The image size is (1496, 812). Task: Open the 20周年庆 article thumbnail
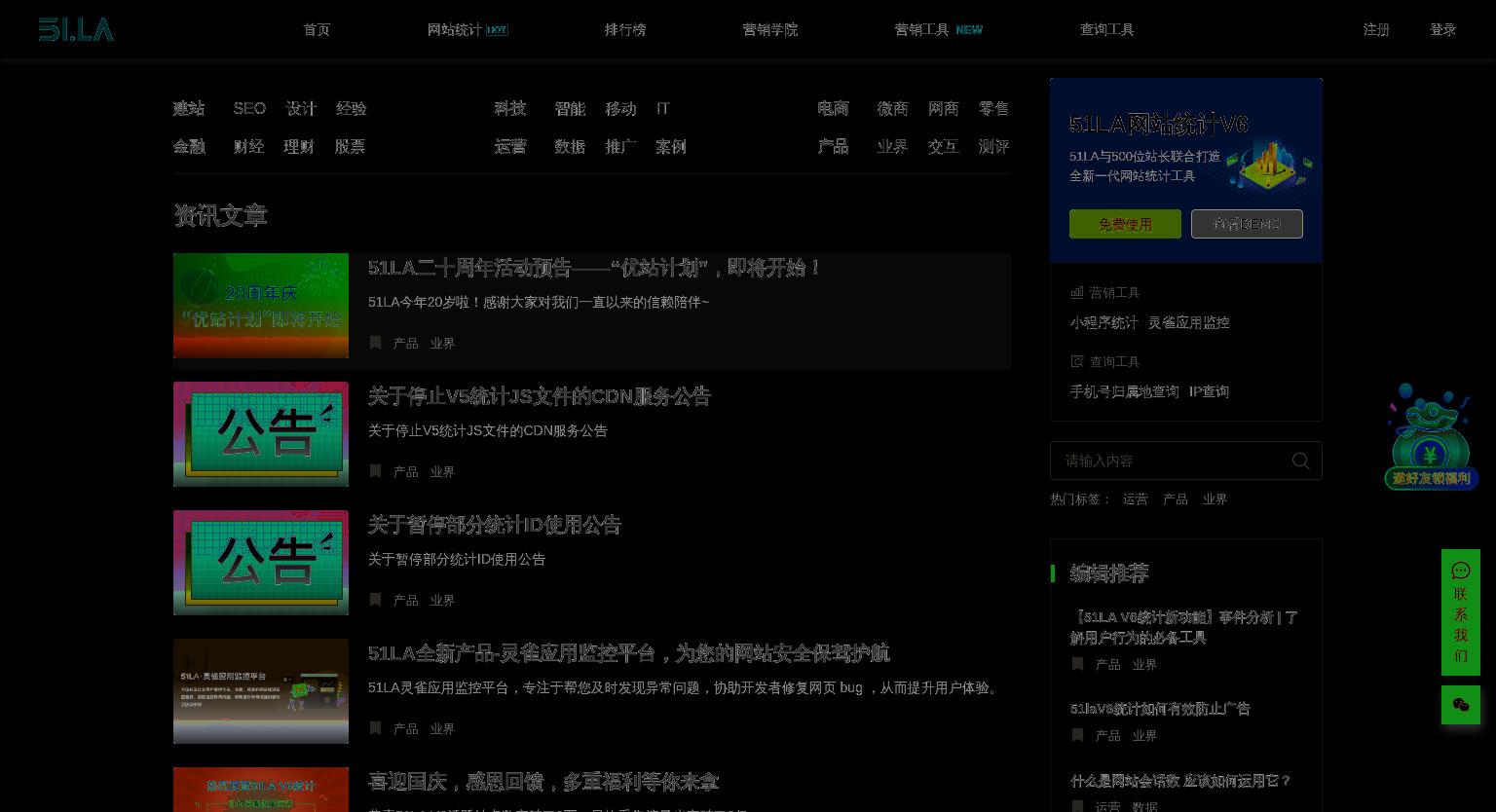pos(261,306)
